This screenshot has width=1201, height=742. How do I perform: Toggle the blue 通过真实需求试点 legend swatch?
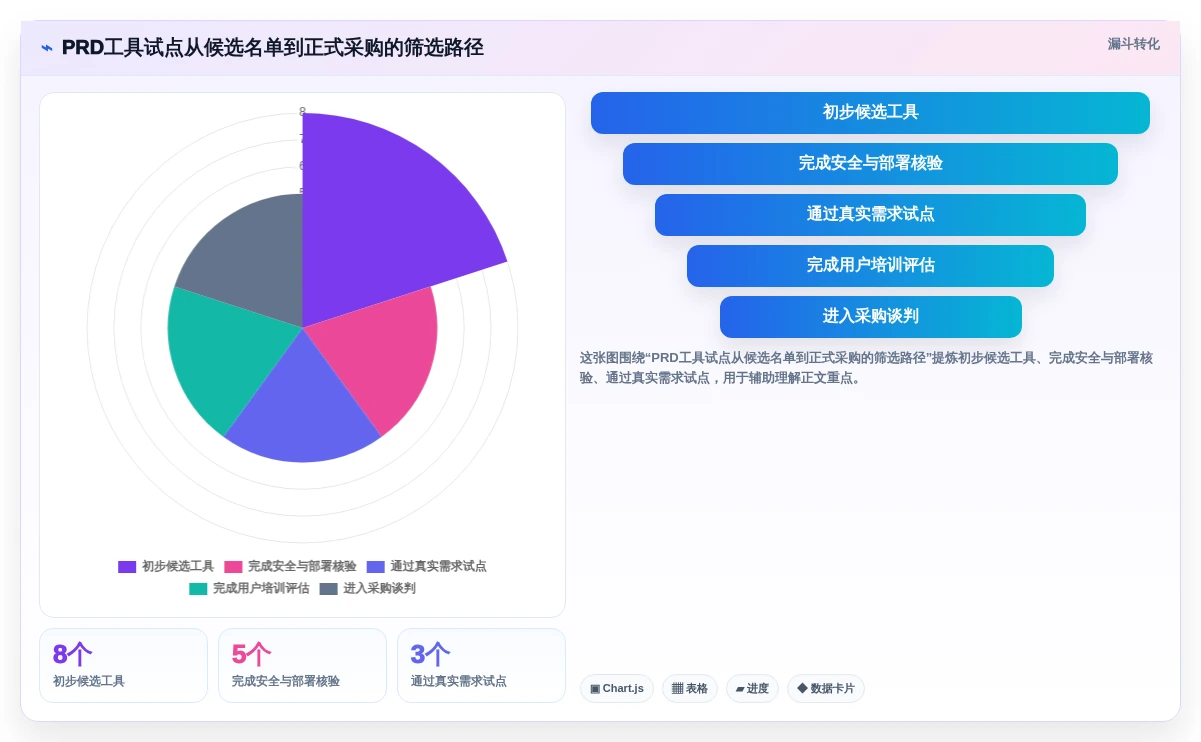click(x=375, y=567)
